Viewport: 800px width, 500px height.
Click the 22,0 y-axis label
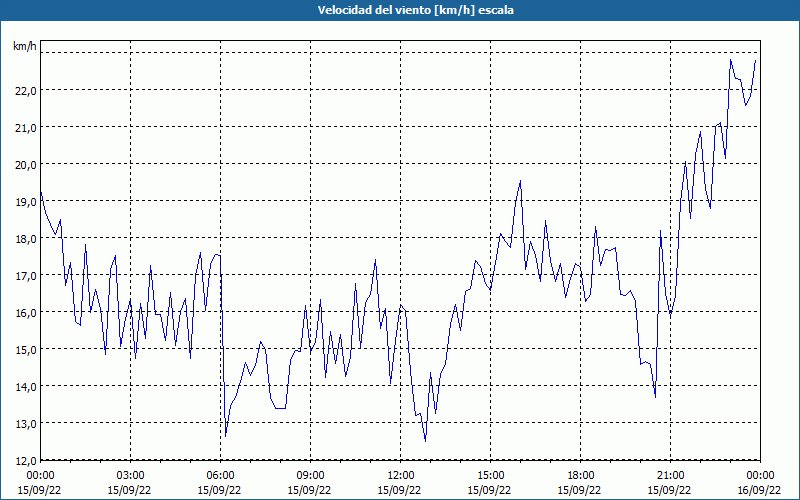(x=26, y=91)
